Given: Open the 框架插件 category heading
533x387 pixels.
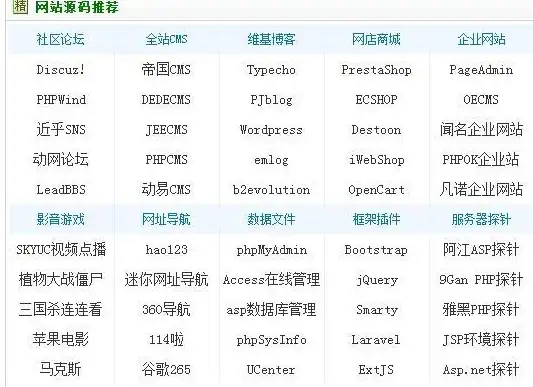Looking at the screenshot, I should 376,219.
